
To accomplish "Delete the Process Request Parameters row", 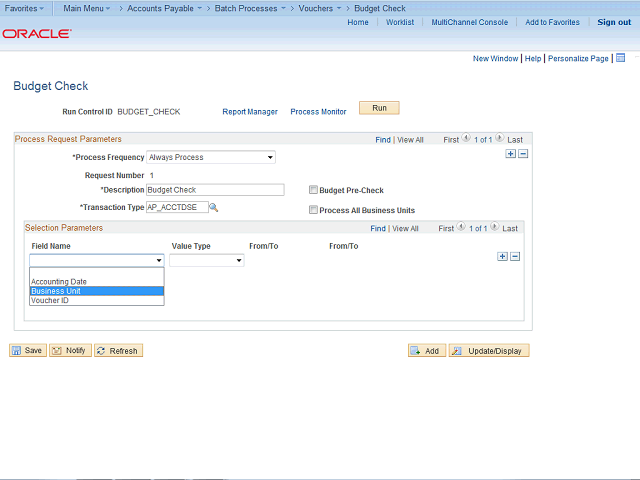I will click(523, 153).
